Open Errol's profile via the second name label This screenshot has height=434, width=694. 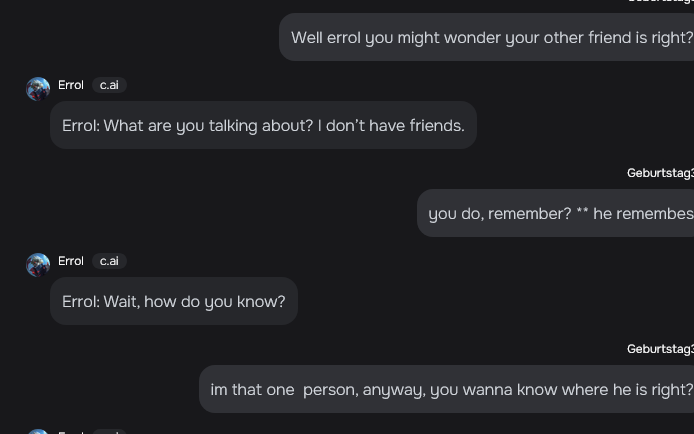70,261
